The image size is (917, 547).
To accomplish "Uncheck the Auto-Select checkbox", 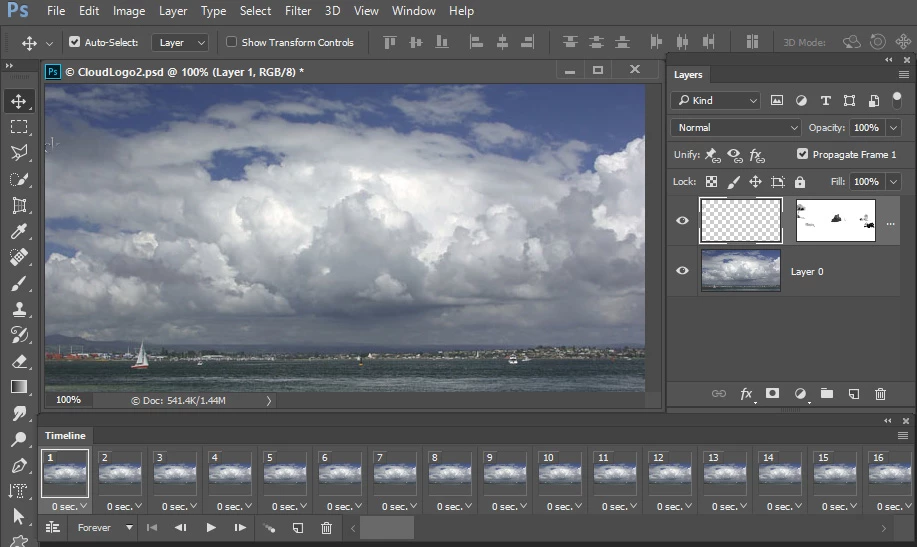I will click(75, 43).
